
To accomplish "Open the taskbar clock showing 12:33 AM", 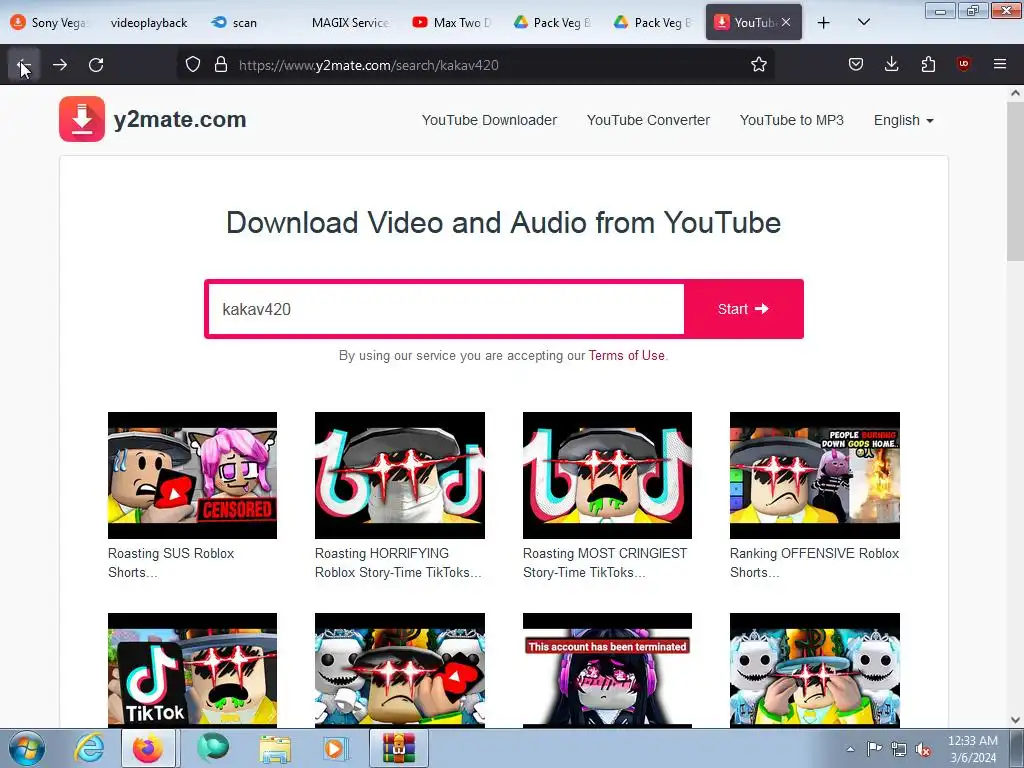I will [x=972, y=749].
